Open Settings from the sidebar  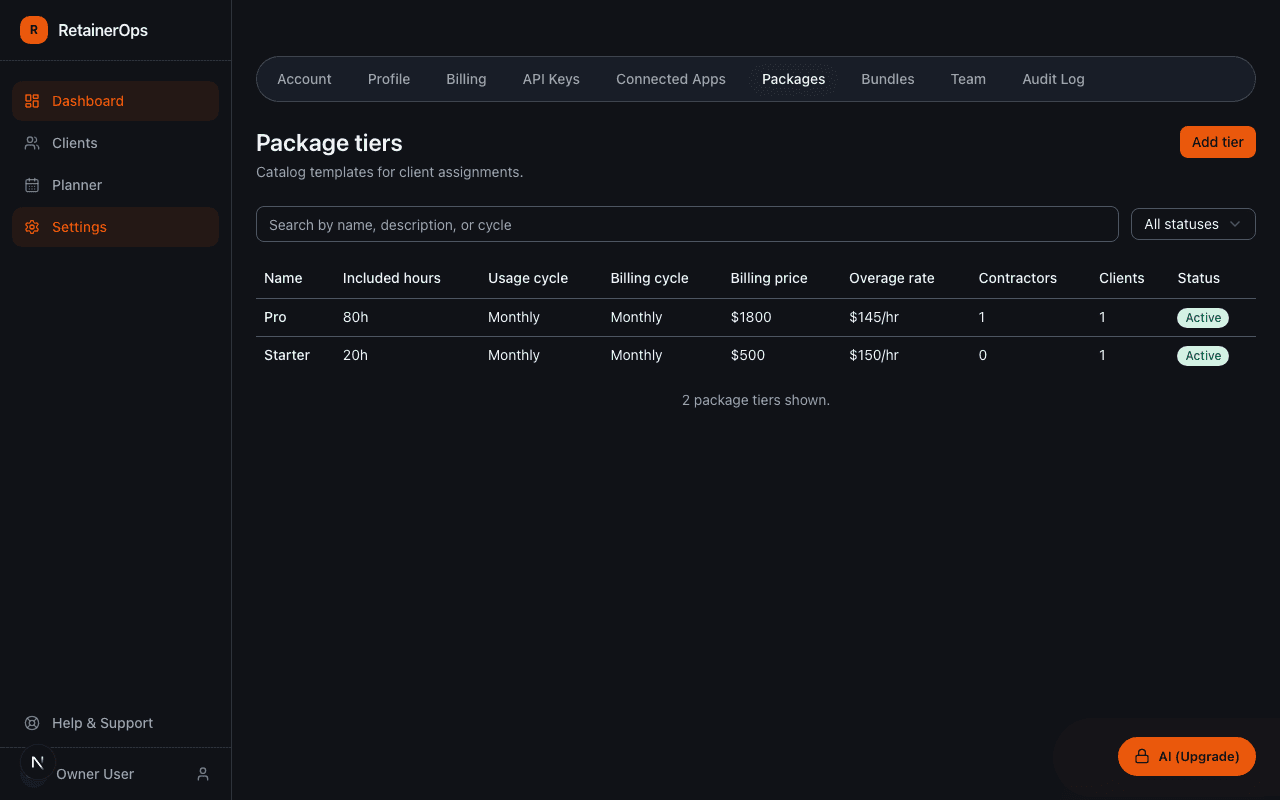[115, 227]
